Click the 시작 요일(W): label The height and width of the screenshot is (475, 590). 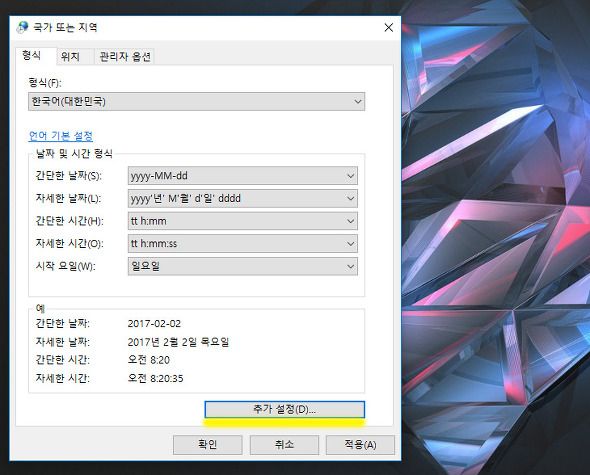coord(65,266)
